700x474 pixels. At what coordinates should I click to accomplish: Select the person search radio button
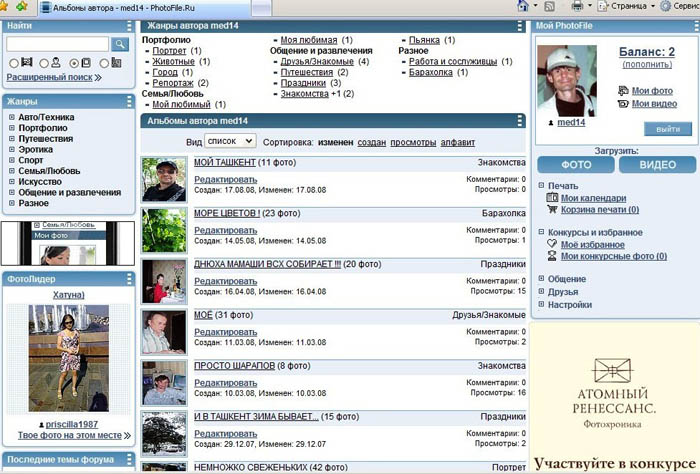tap(42, 63)
